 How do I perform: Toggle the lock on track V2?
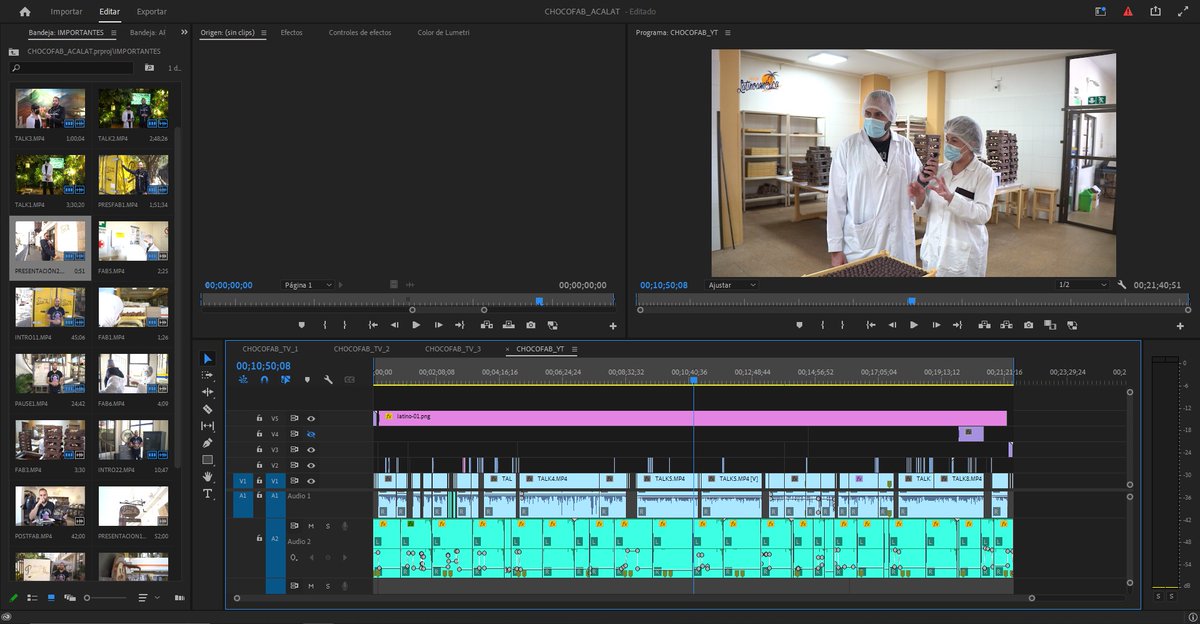tap(259, 466)
